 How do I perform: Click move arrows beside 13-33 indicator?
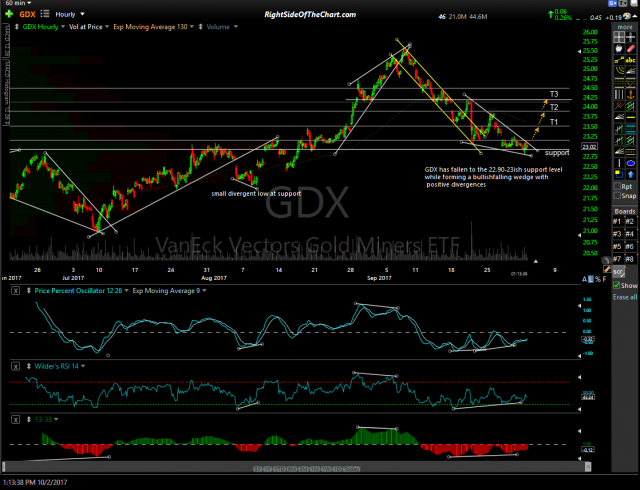pos(29,419)
